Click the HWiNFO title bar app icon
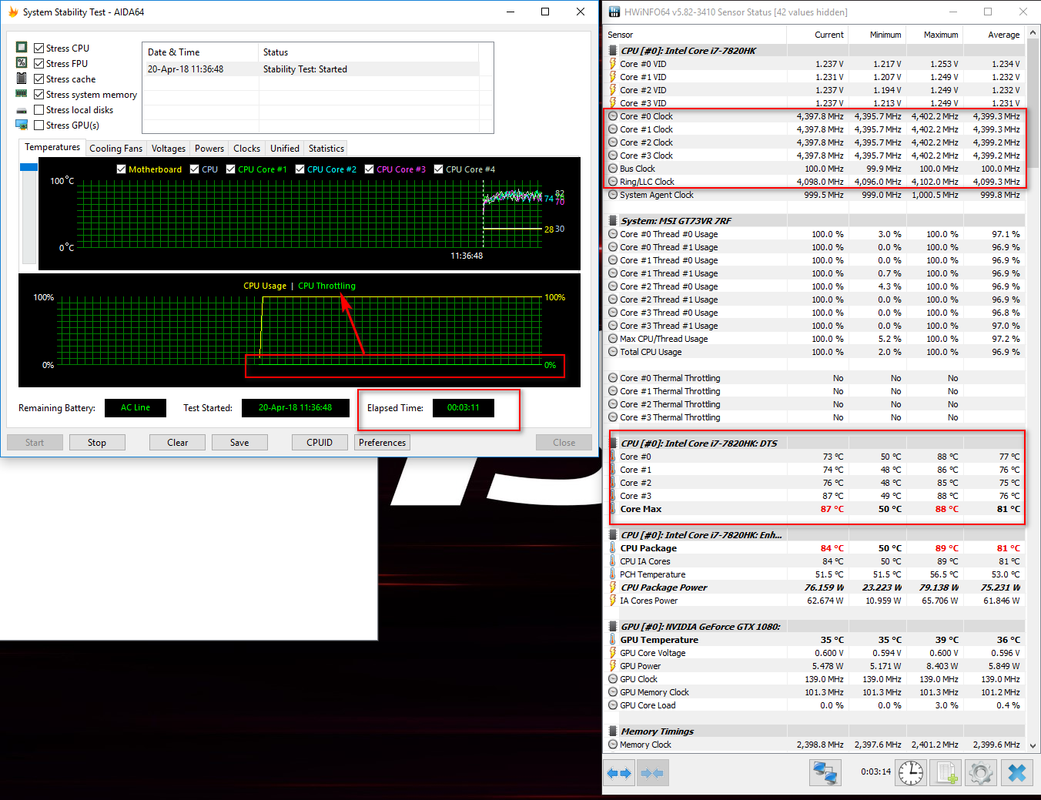This screenshot has width=1041, height=800. (614, 12)
